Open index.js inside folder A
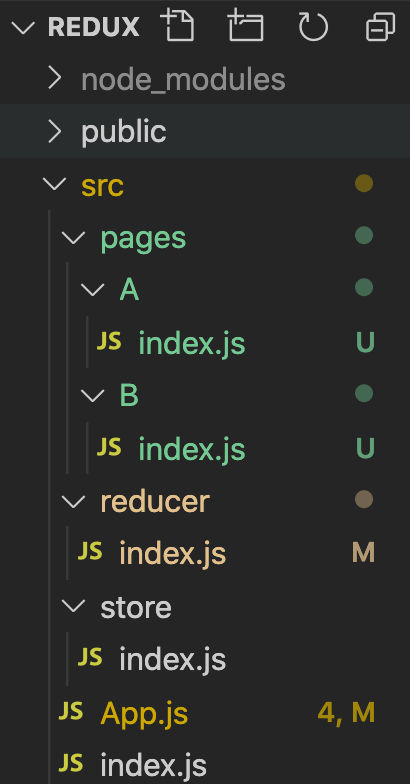The height and width of the screenshot is (784, 410). click(x=192, y=343)
